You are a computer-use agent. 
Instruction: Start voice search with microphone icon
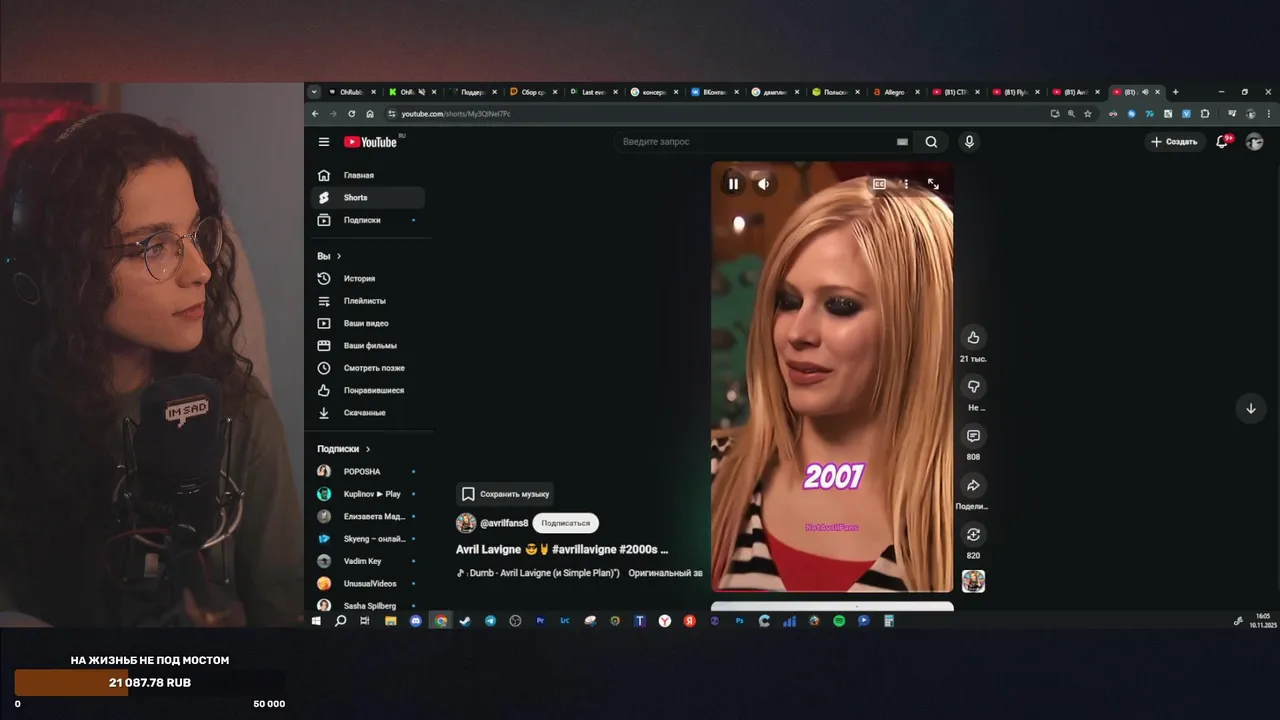pos(968,142)
